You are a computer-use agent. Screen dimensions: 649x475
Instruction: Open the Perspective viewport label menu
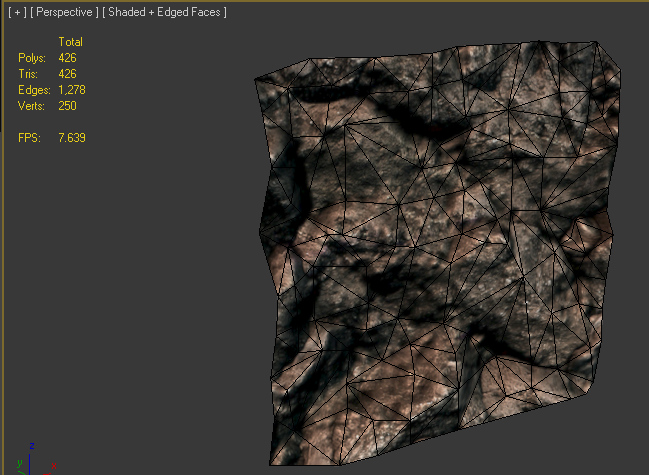pos(64,12)
